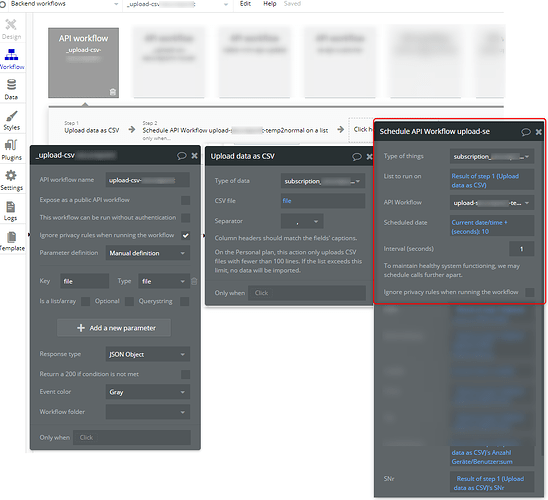Open Response type JSON Object dropdown
This screenshot has width=548, height=500.
147,354
